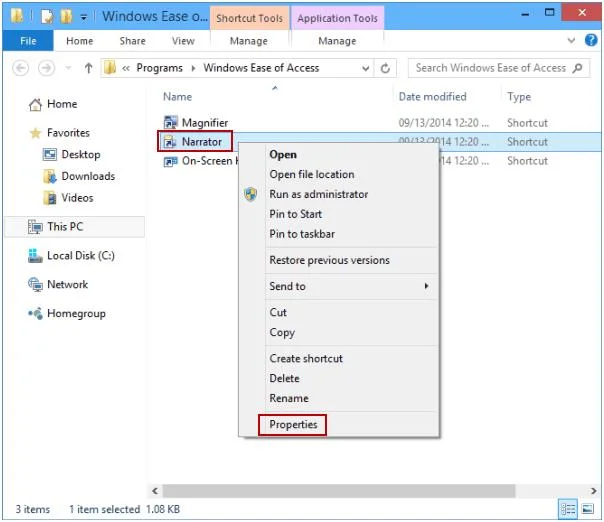Click the Homegroup icon in navigation pane
604x522 pixels.
coord(35,314)
